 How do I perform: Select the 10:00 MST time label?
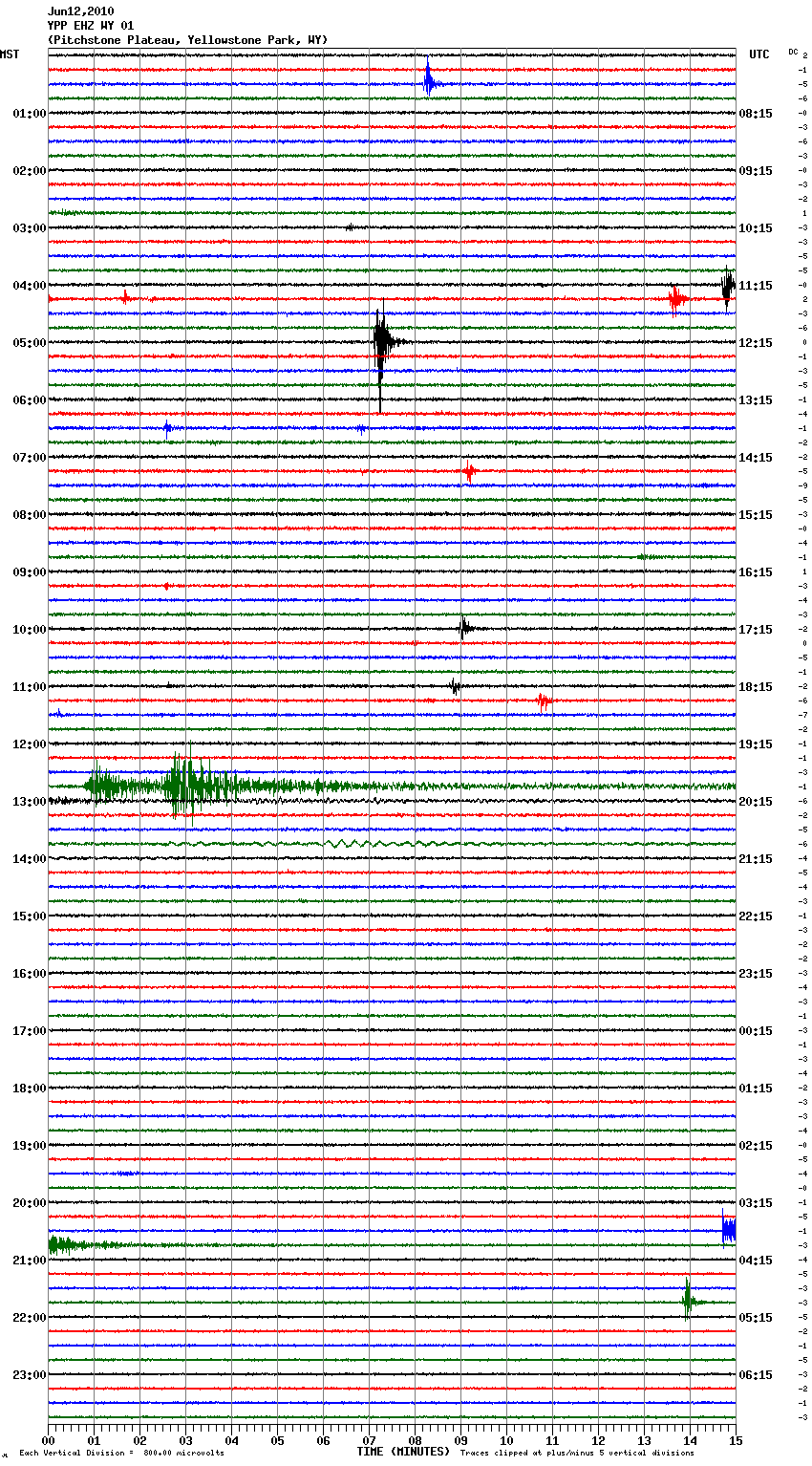point(29,630)
